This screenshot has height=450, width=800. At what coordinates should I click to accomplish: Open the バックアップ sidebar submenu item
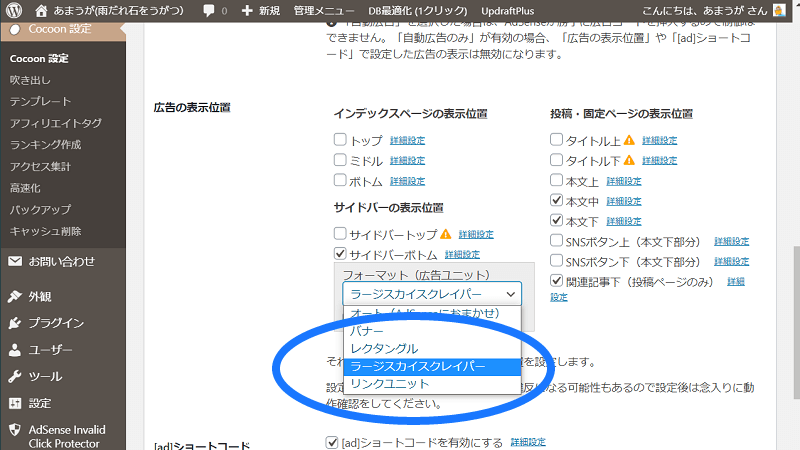pos(40,210)
